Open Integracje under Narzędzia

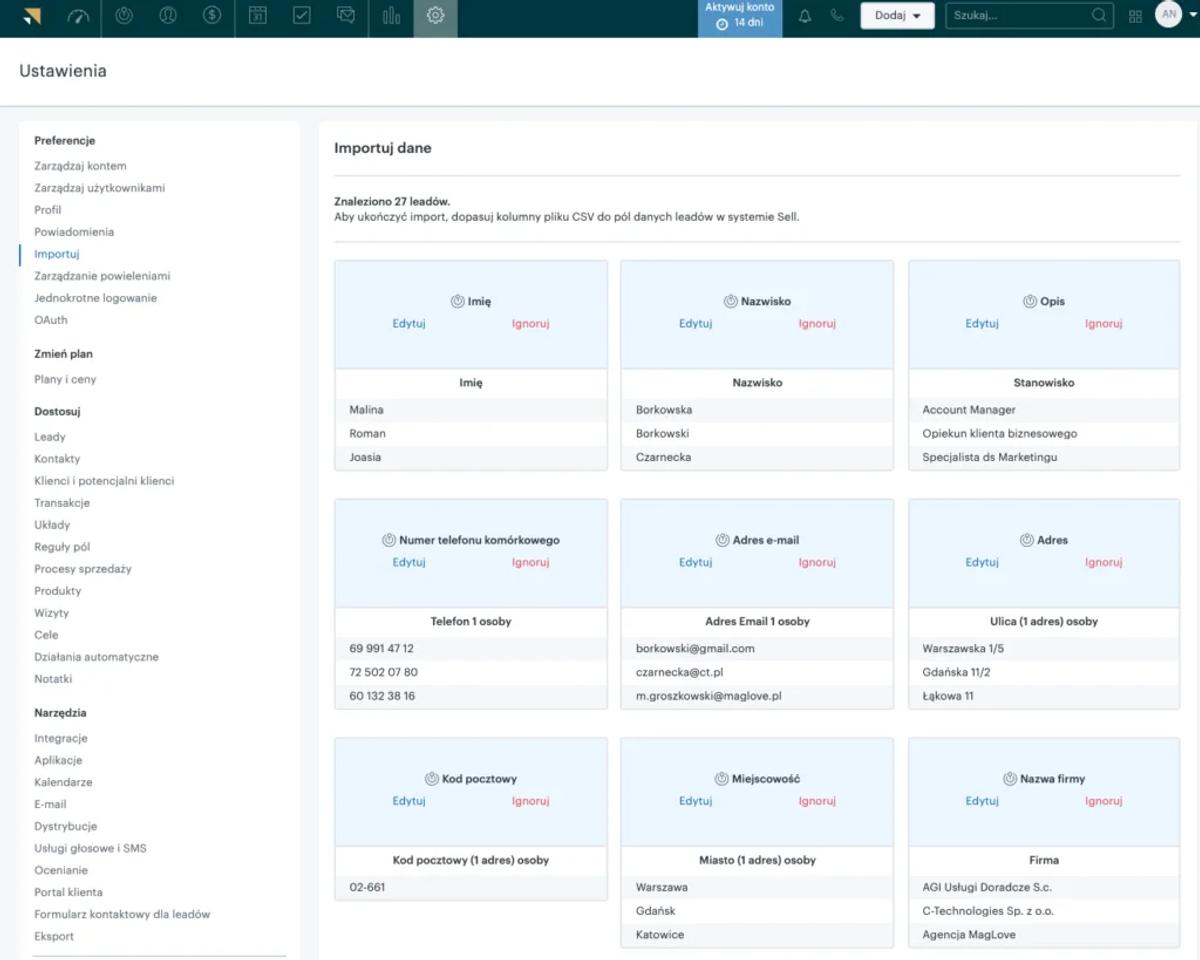[61, 738]
